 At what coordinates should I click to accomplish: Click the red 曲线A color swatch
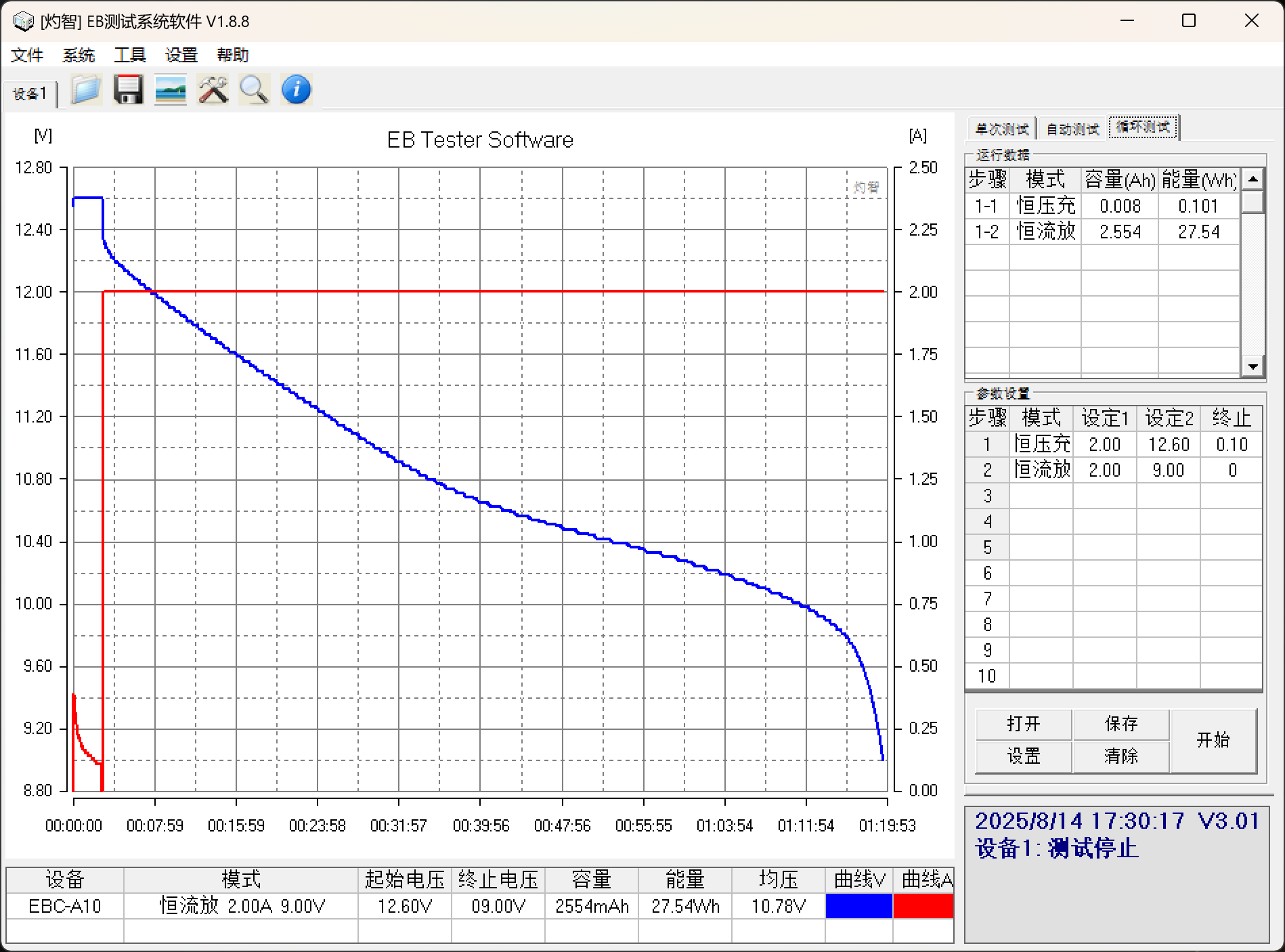(x=923, y=906)
